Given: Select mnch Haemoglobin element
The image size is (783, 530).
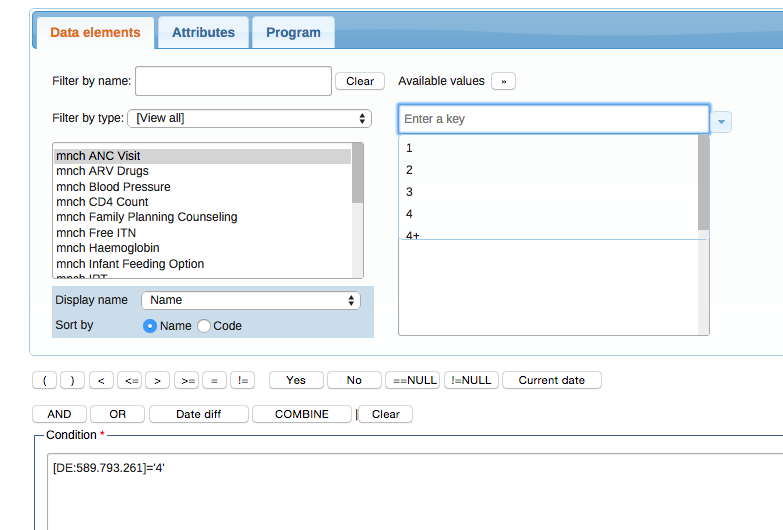Looking at the screenshot, I should [202, 248].
